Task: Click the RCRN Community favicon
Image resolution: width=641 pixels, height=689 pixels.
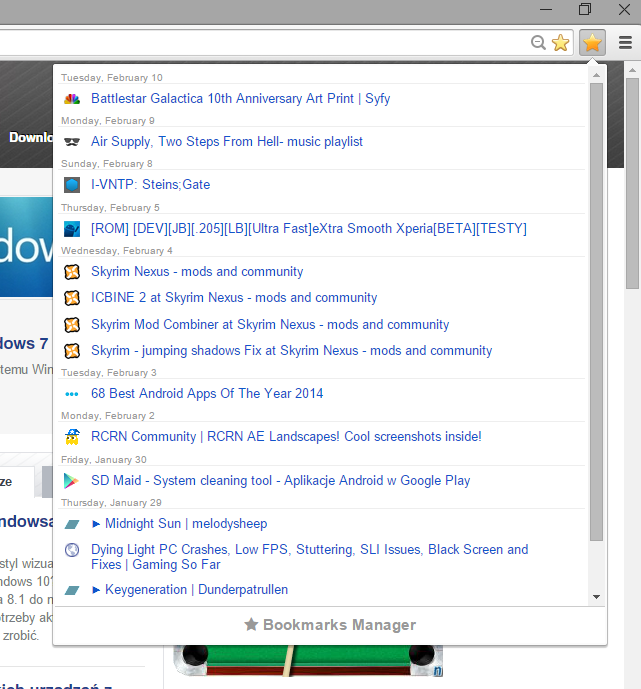Action: click(72, 437)
